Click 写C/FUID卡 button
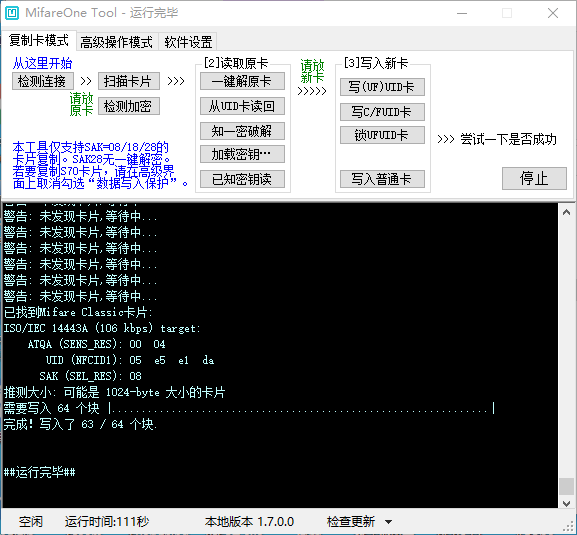This screenshot has height=535, width=577. [382, 112]
